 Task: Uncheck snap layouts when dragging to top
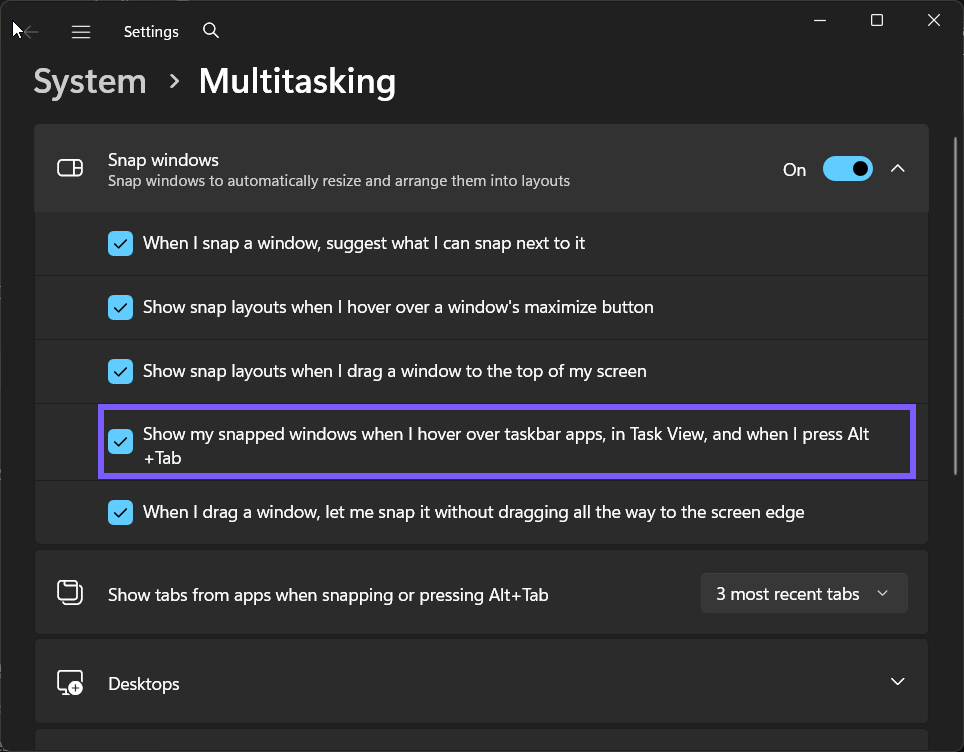[120, 371]
